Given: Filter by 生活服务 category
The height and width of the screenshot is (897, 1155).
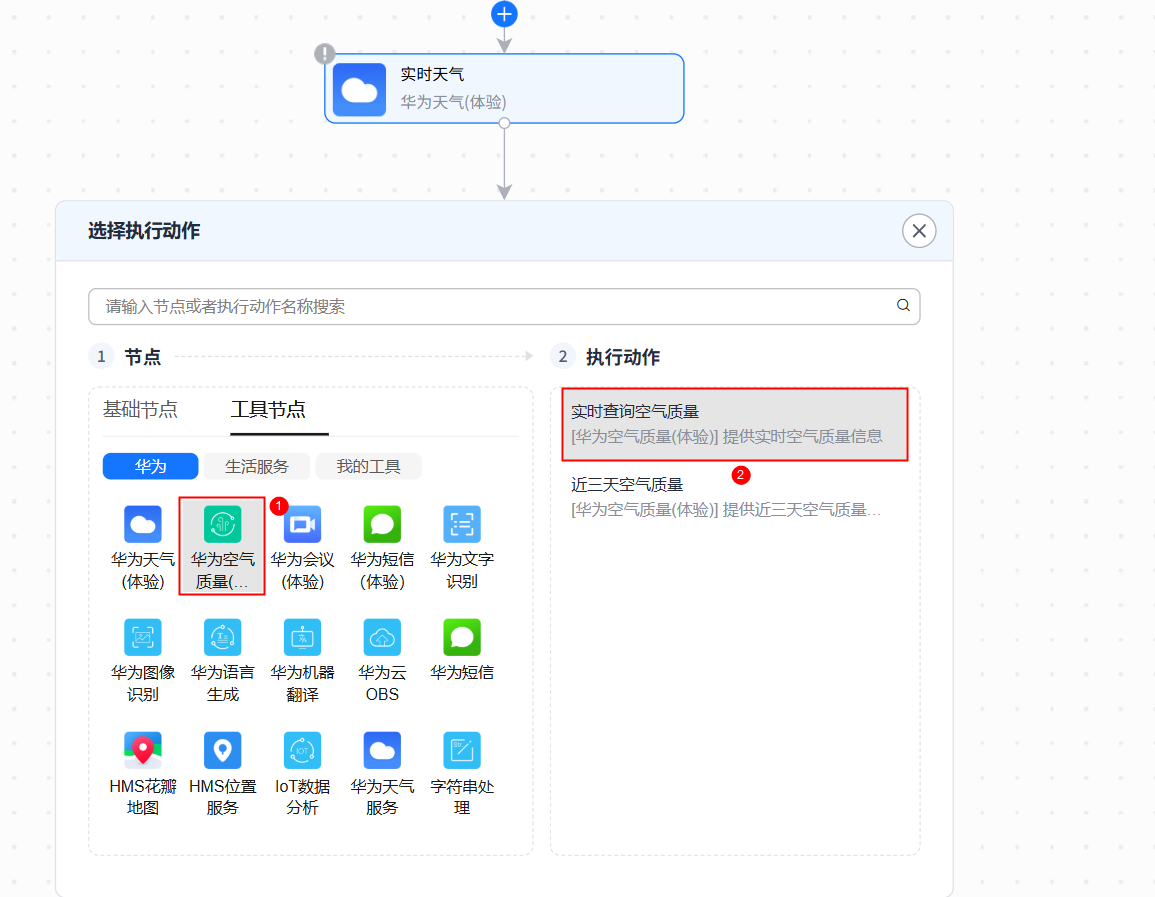Looking at the screenshot, I should coord(256,466).
